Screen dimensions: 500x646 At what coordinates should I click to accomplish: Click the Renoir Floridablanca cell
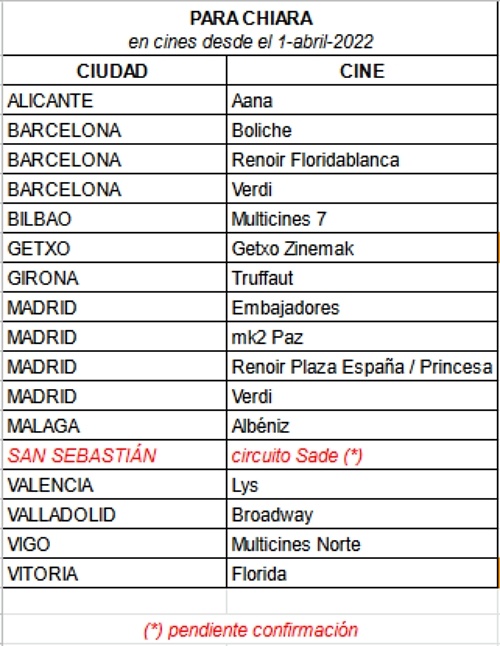click(362, 160)
